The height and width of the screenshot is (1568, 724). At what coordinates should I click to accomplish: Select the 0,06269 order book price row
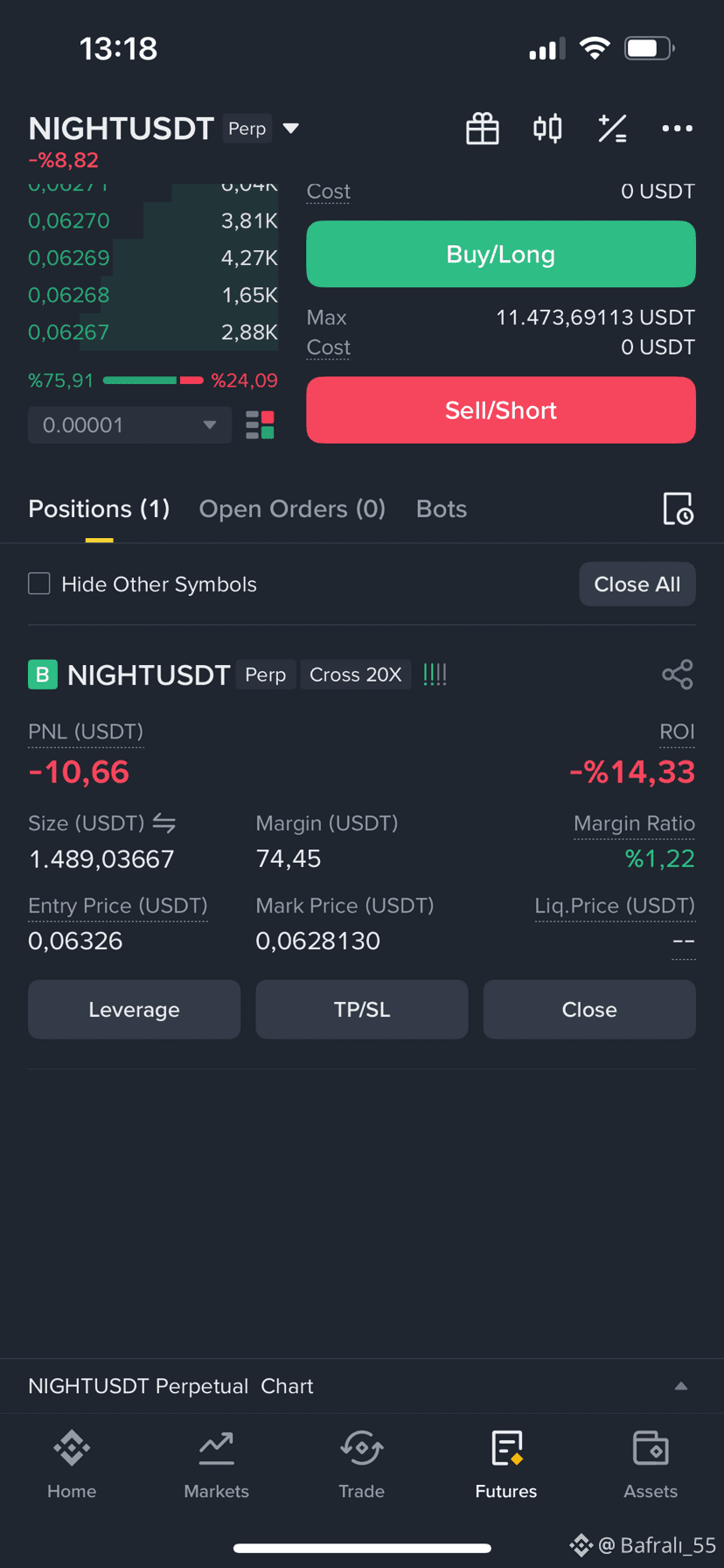coord(153,258)
